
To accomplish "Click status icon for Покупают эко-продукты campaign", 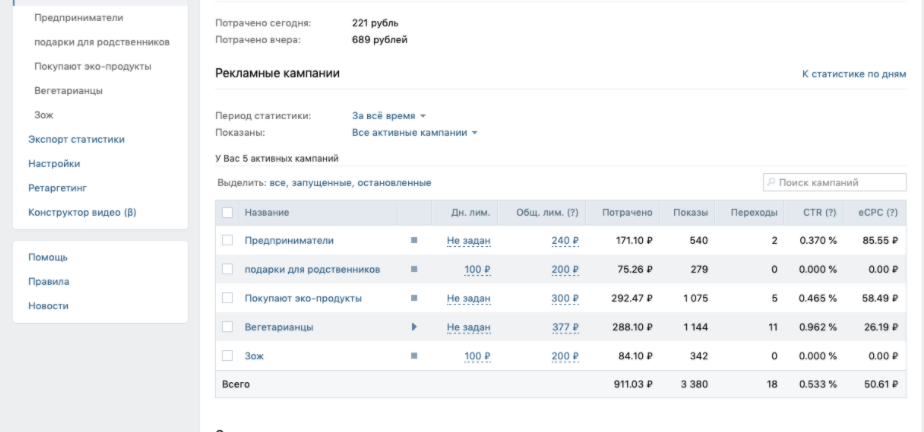I will click(414, 298).
